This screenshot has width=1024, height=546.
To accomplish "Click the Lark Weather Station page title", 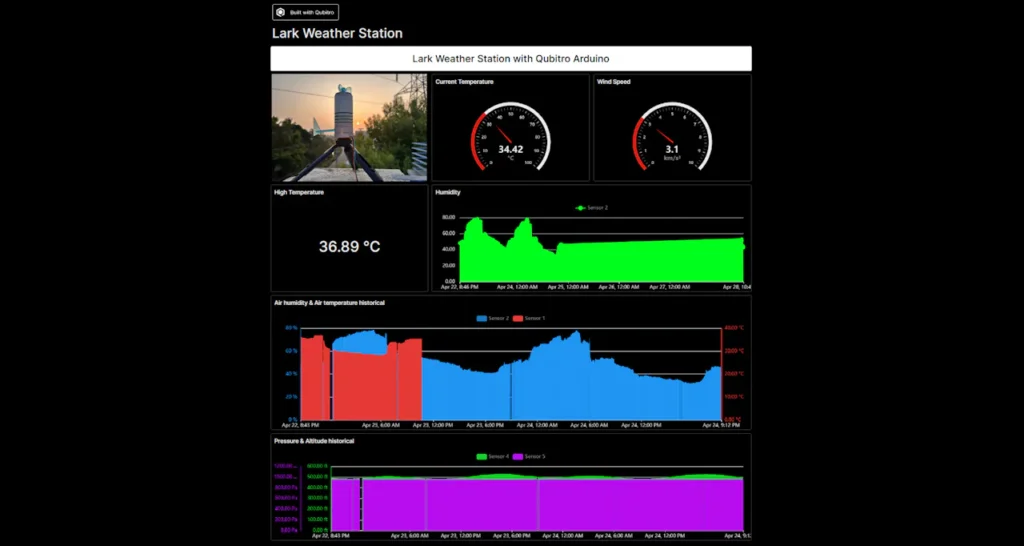I will pyautogui.click(x=337, y=33).
